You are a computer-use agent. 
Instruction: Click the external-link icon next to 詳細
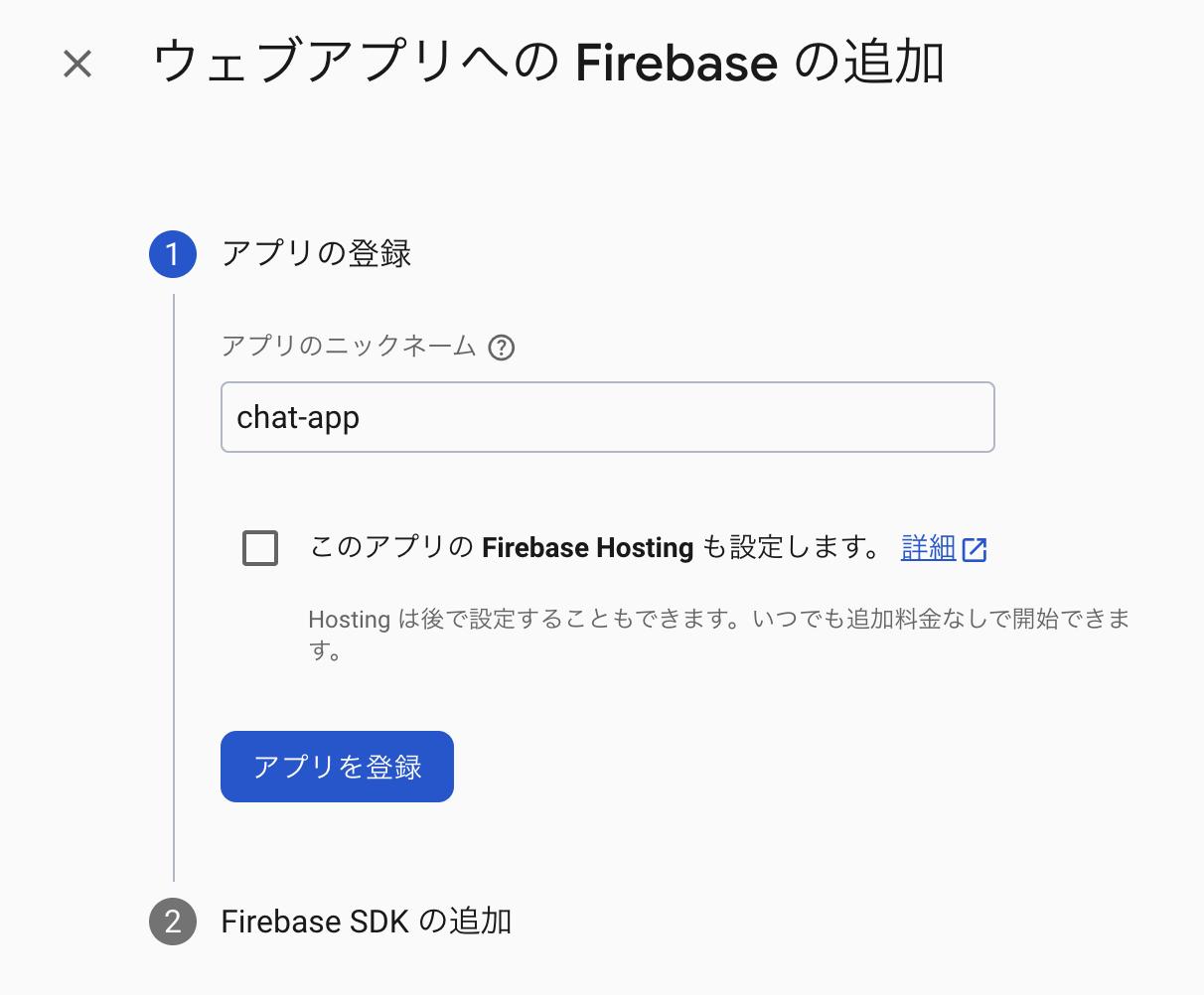[x=975, y=549]
